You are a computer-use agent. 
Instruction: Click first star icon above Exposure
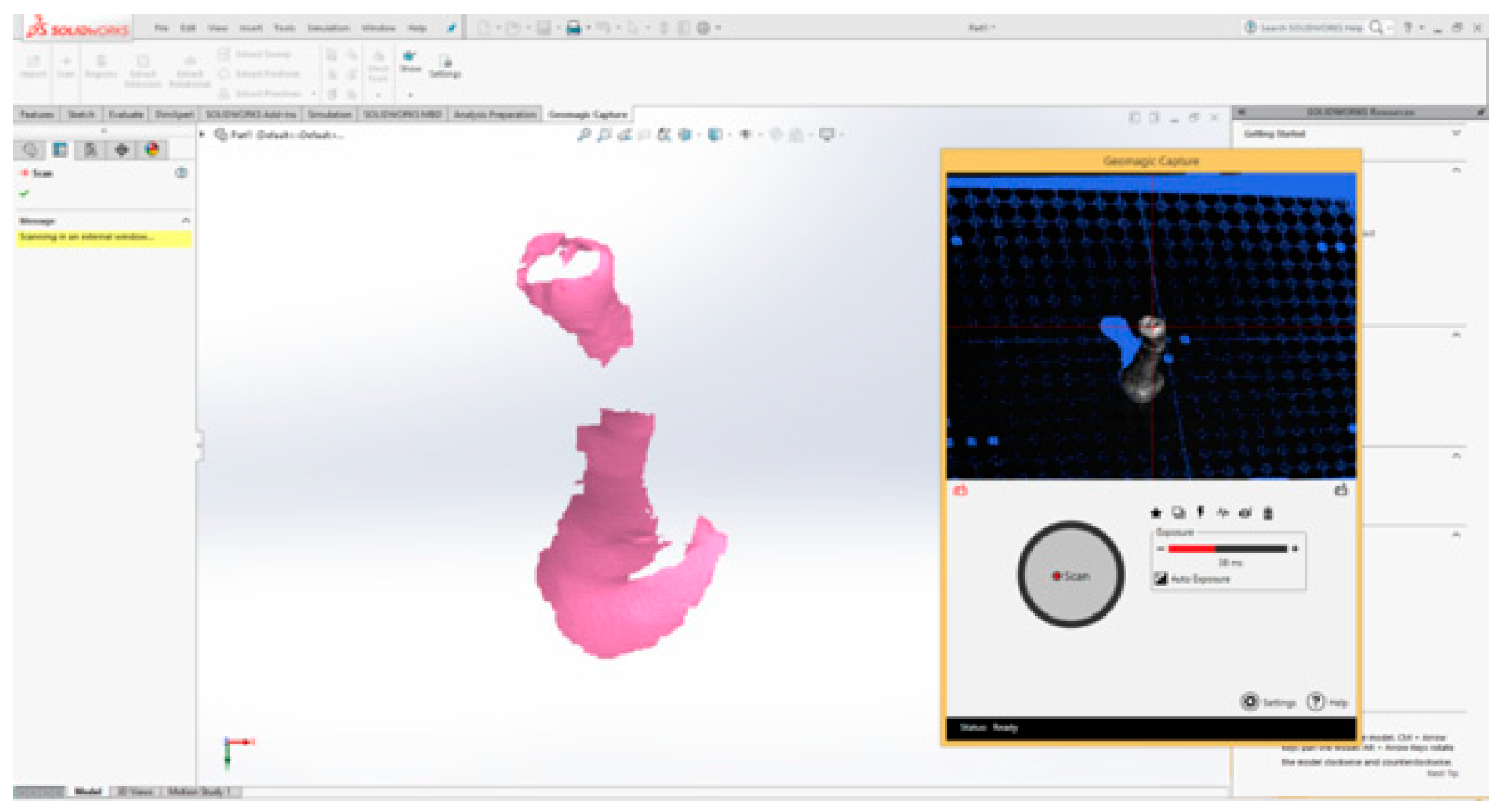[x=1156, y=513]
